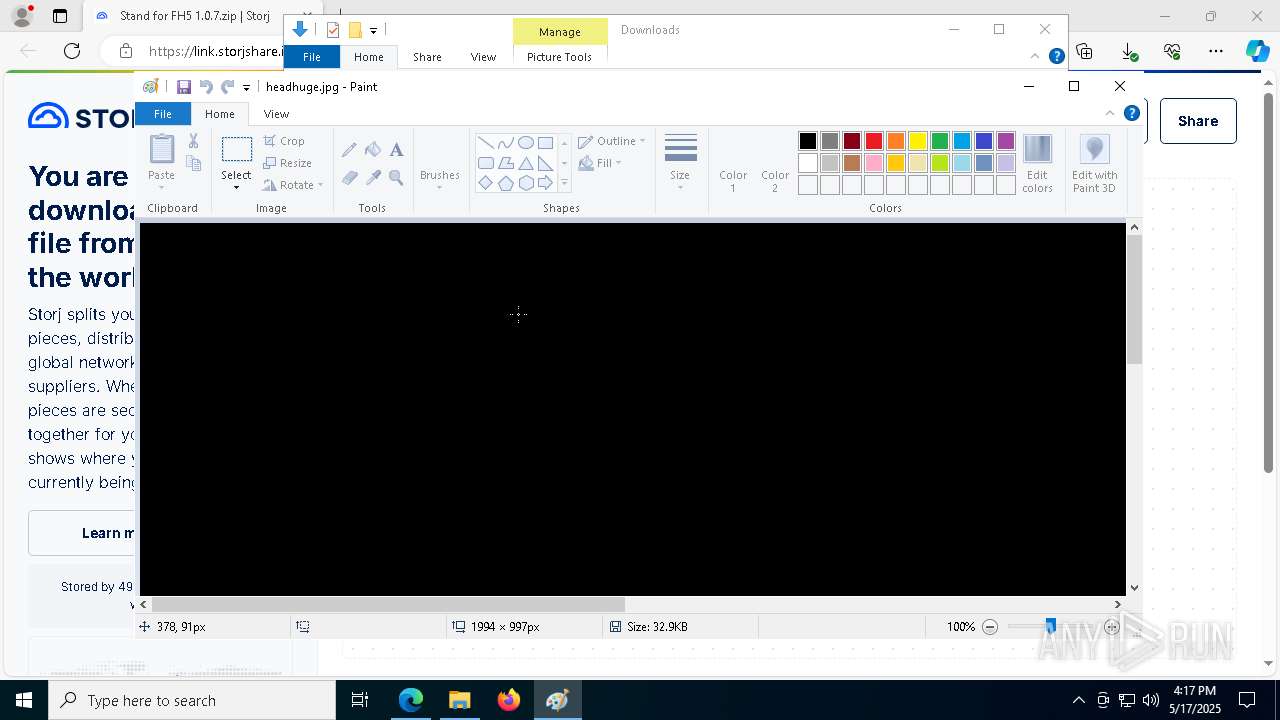Pick the red color swatch

[874, 141]
